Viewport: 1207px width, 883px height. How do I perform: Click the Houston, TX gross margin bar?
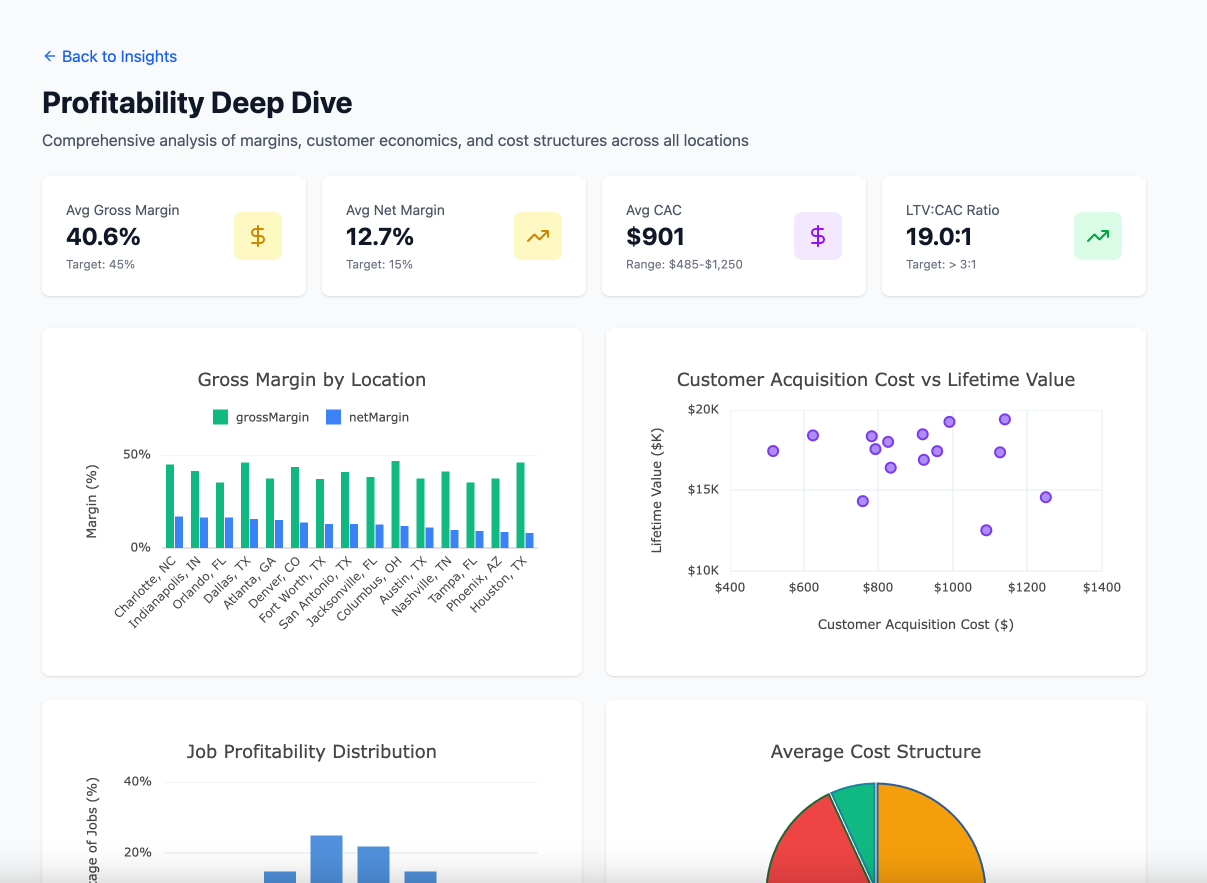[x=520, y=500]
